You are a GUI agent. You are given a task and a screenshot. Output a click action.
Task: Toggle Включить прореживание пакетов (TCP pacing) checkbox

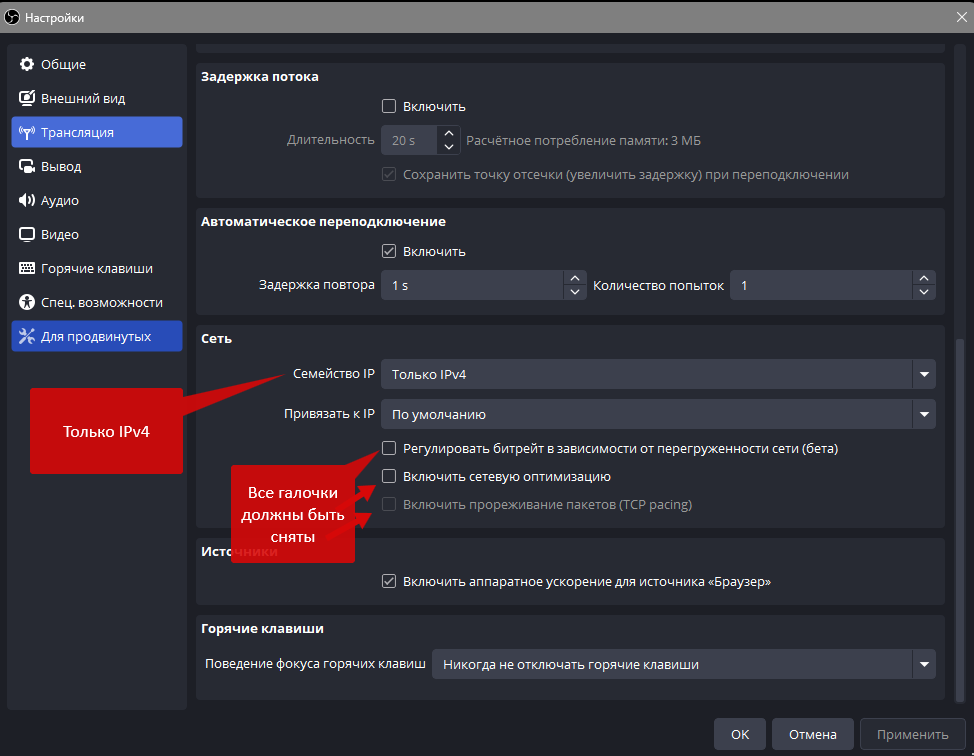389,504
